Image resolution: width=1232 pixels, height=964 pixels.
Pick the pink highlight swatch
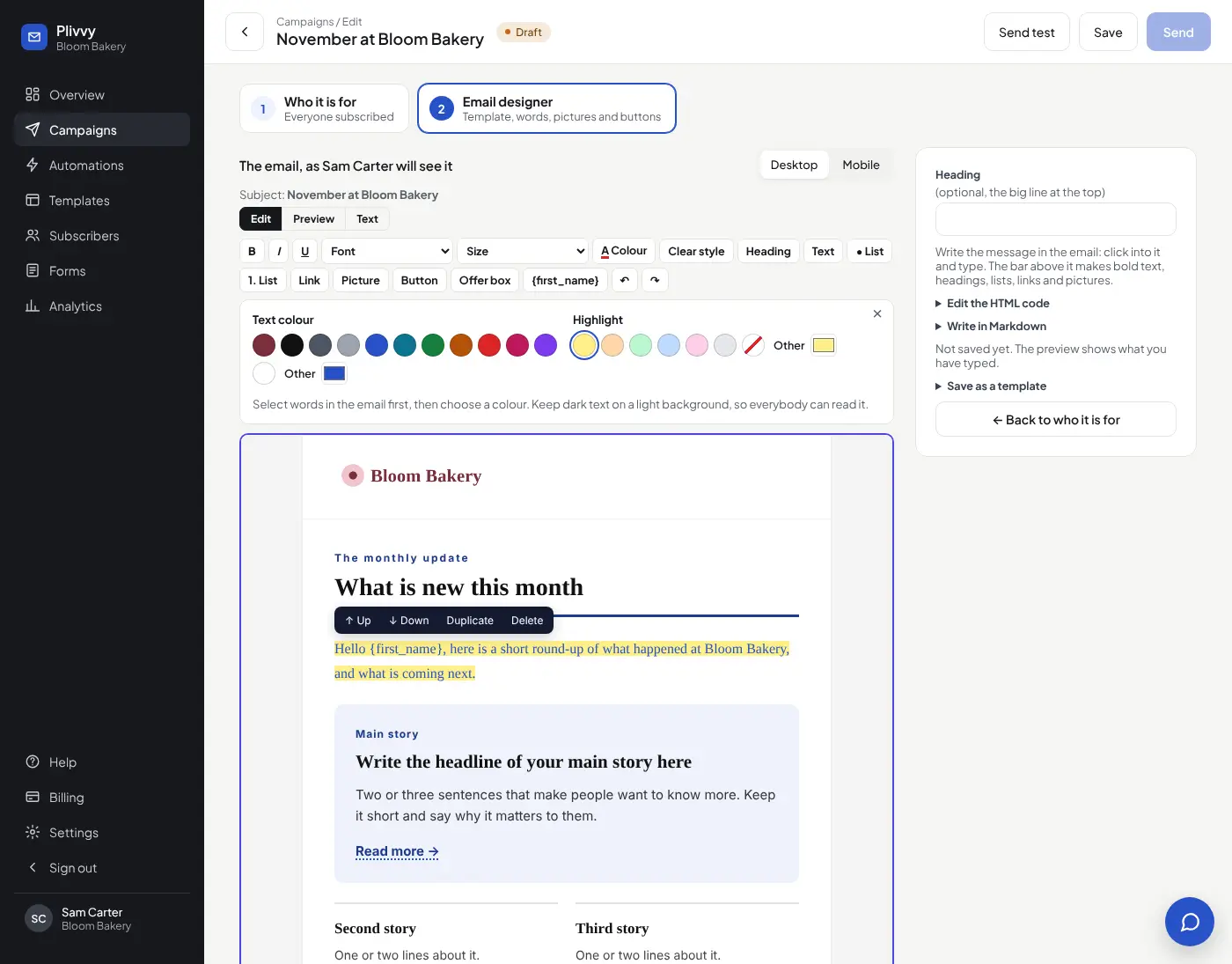(697, 345)
